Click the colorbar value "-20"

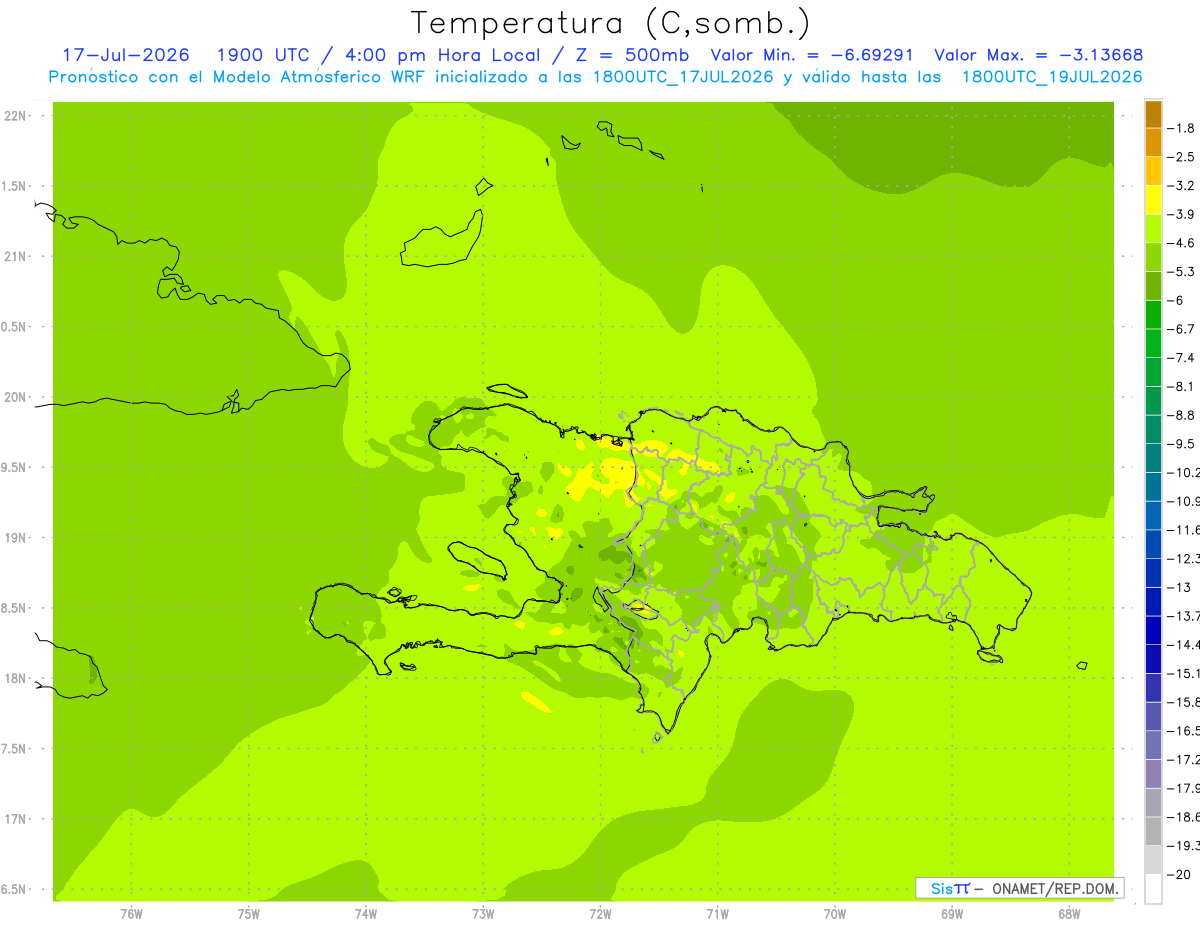[x=1178, y=875]
